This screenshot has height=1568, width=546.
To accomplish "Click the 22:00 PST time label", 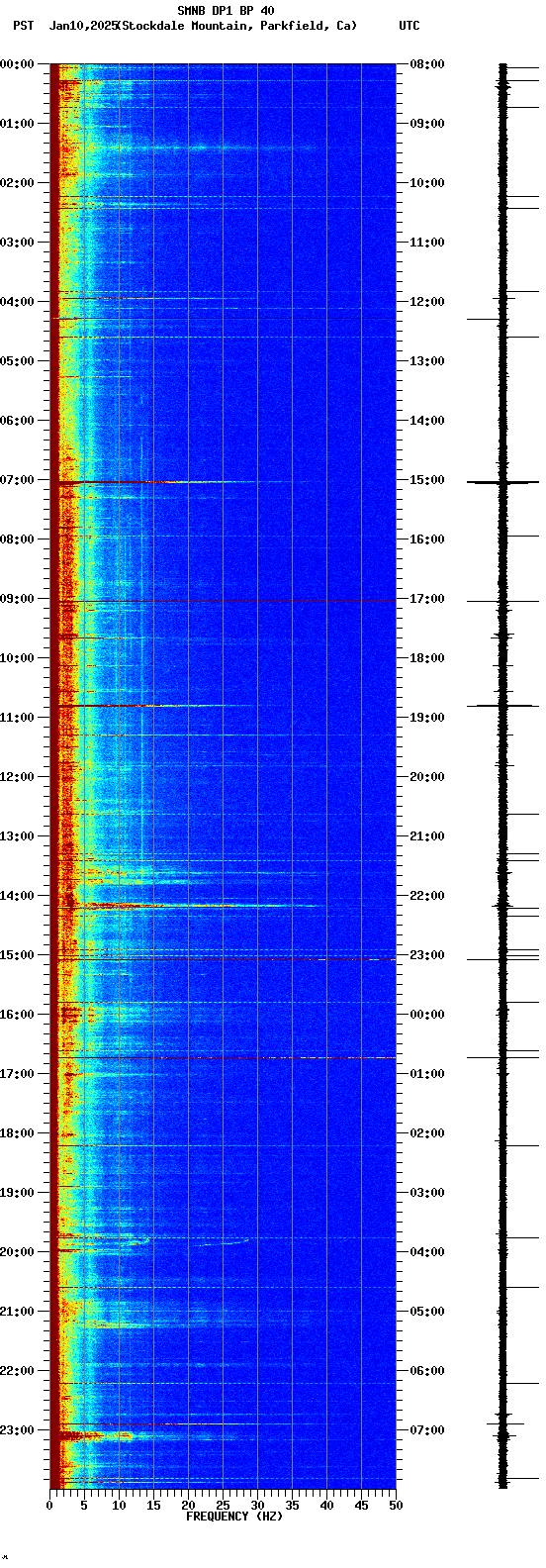I will click(x=18, y=1371).
